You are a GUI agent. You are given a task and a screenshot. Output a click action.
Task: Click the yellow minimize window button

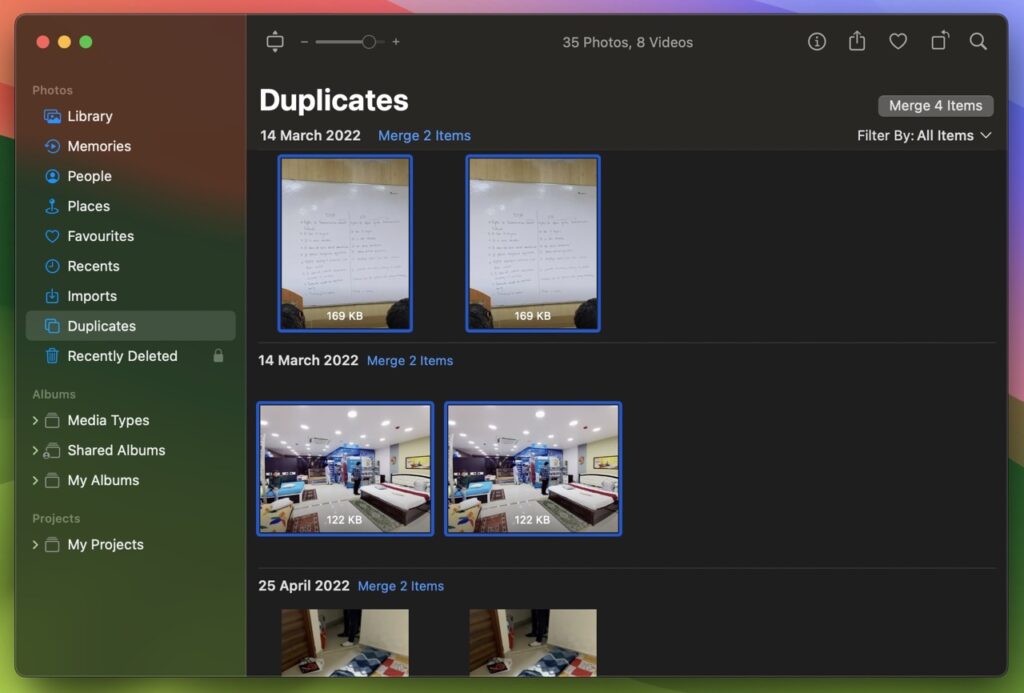tap(64, 42)
